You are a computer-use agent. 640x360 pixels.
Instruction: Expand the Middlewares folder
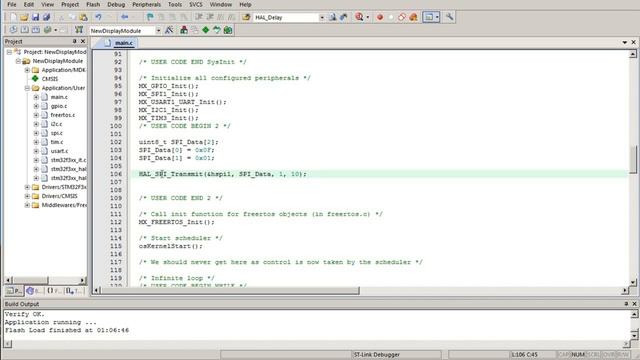coord(27,205)
